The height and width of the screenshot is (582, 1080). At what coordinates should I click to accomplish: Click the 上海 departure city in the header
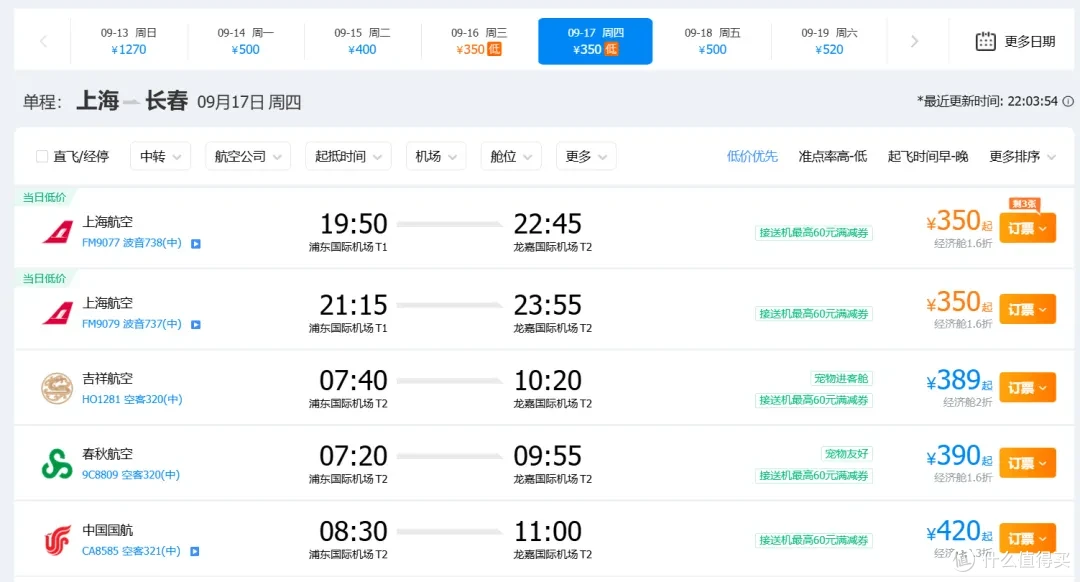(x=97, y=101)
